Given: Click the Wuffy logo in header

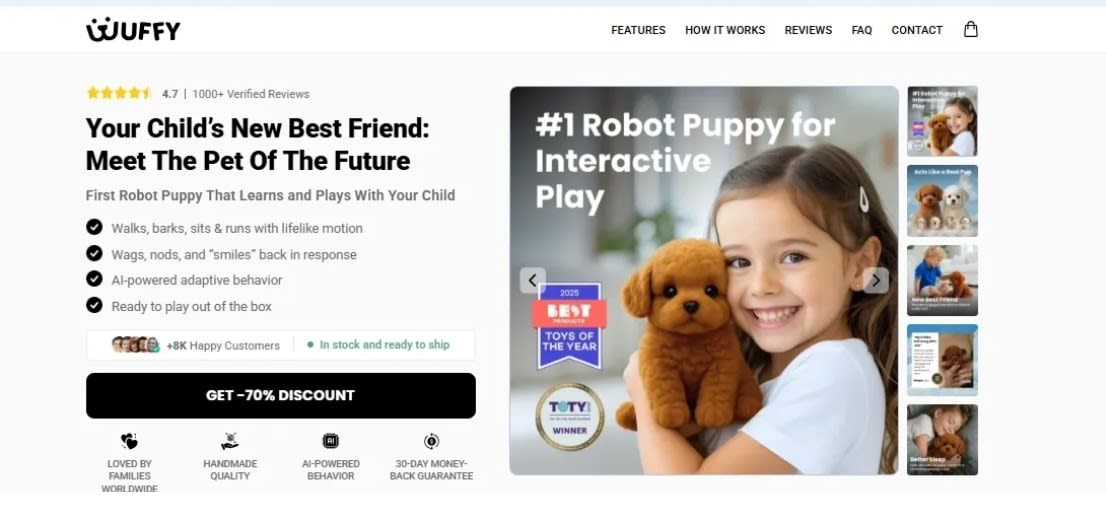Looking at the screenshot, I should pos(133,30).
